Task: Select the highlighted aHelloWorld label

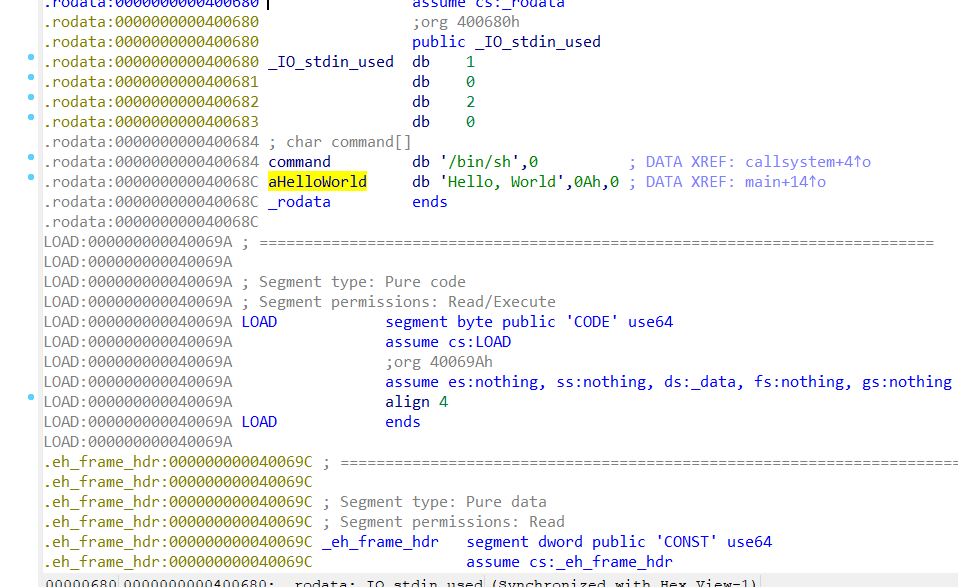Action: pos(317,182)
